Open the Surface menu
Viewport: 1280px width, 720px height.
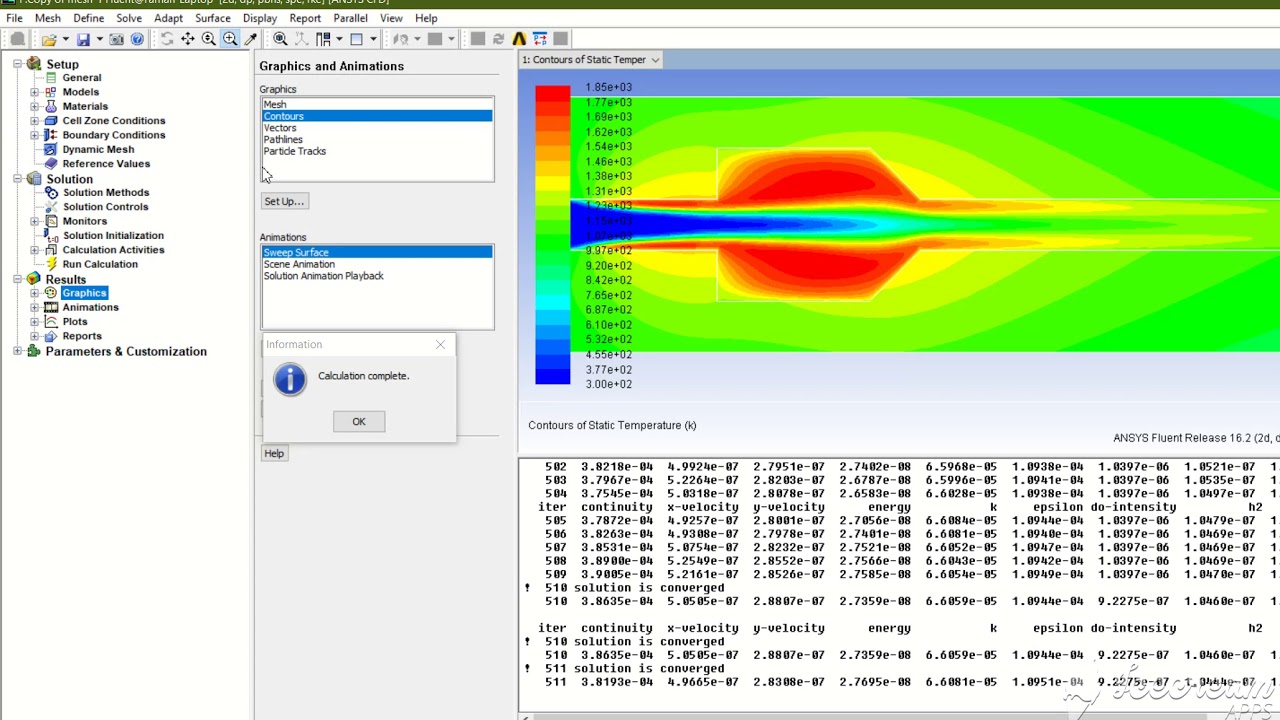[213, 18]
